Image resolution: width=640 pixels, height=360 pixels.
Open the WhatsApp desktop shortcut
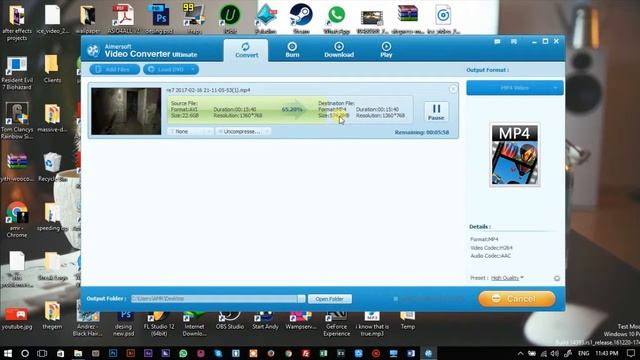point(336,18)
